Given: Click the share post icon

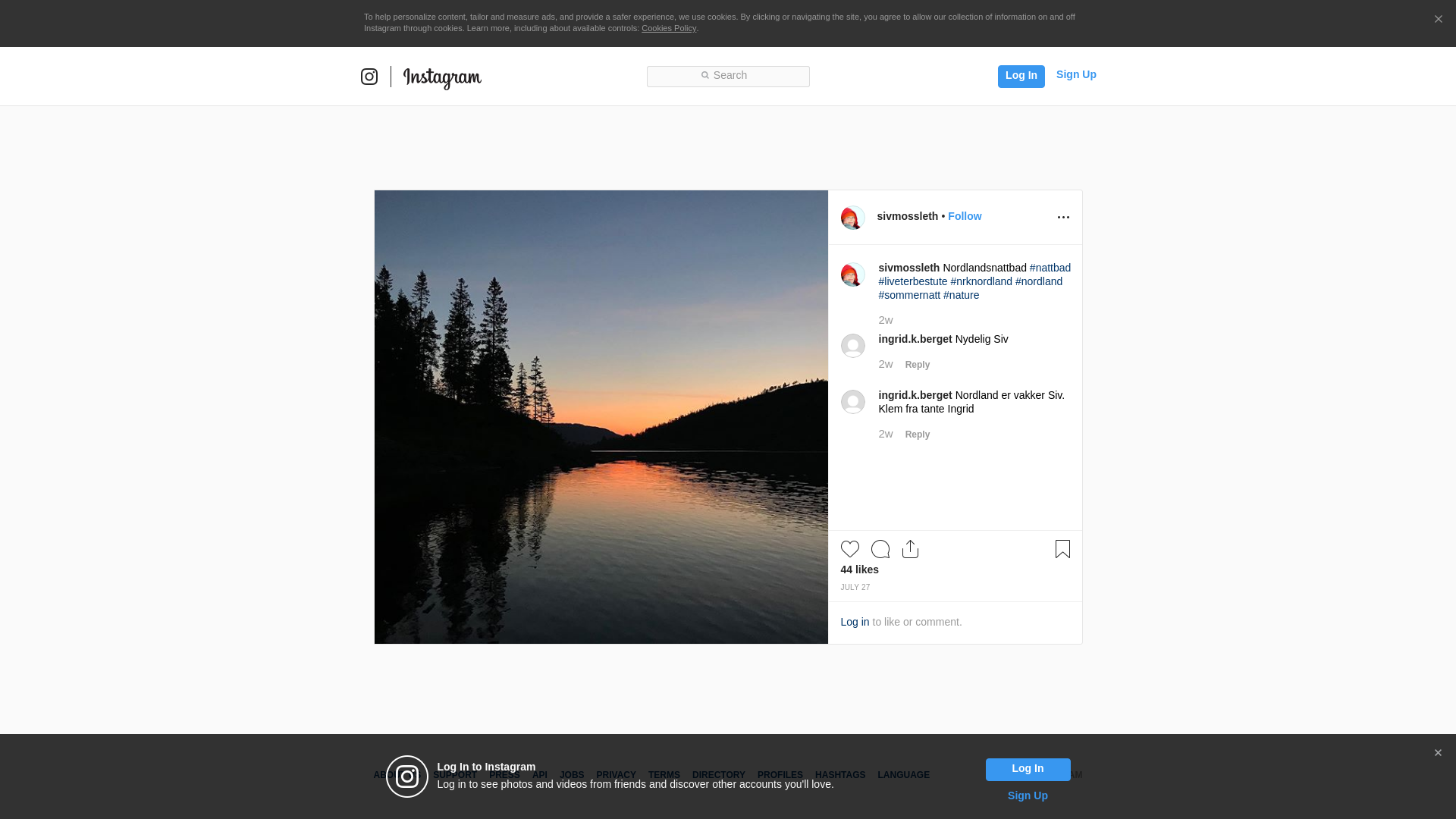Looking at the screenshot, I should 910,549.
